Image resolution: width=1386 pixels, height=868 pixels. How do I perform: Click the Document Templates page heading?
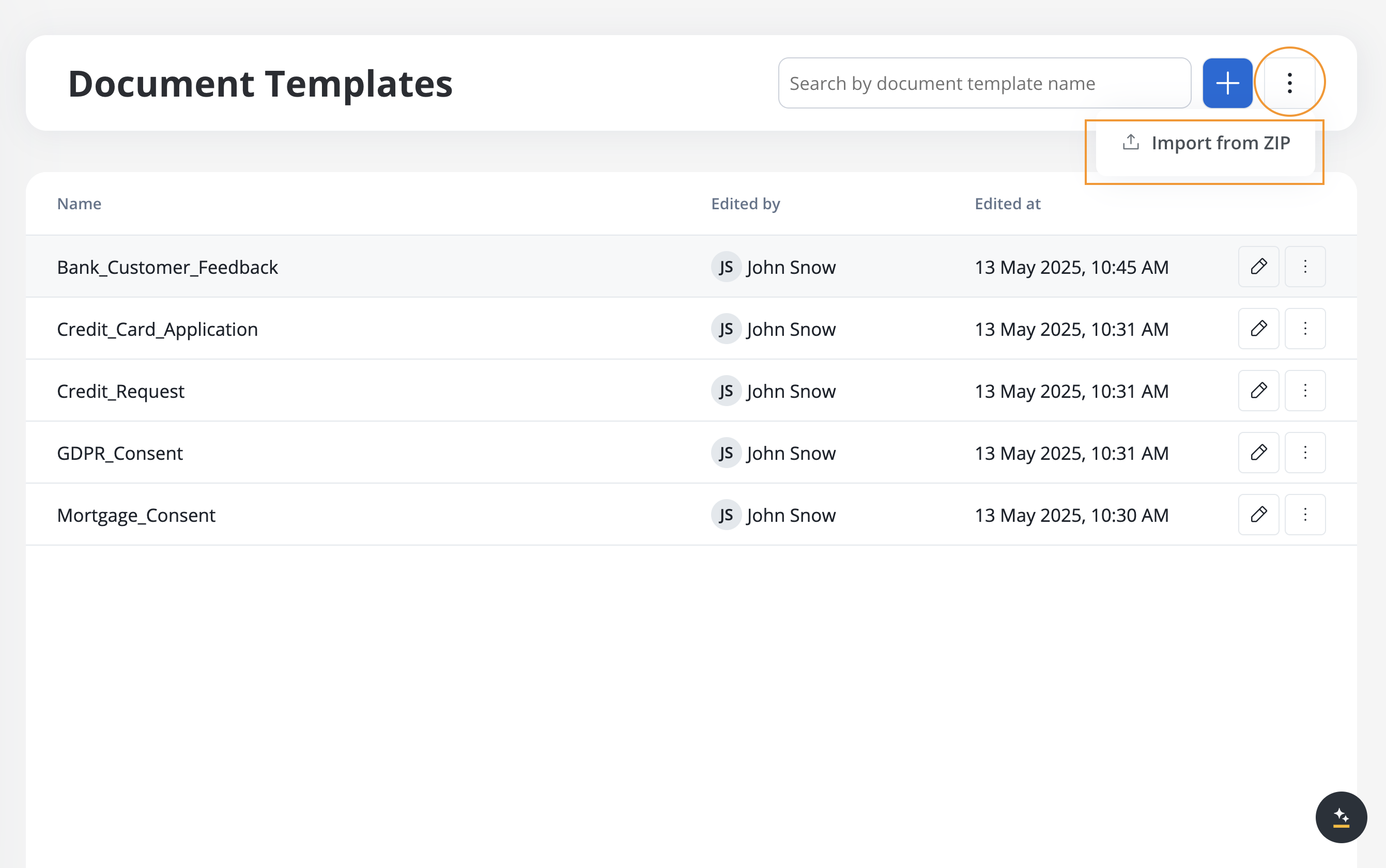[x=260, y=84]
